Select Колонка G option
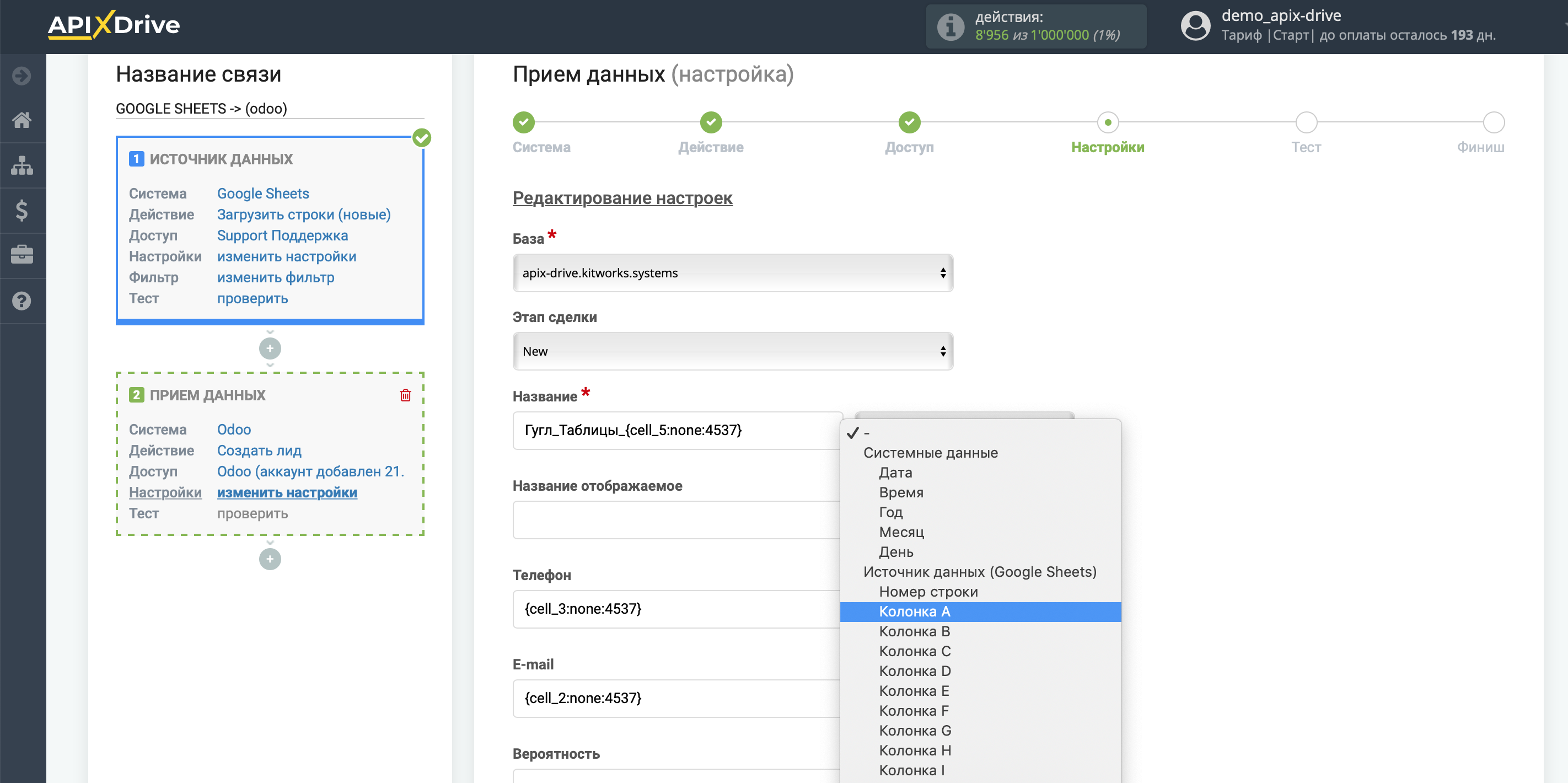The width and height of the screenshot is (1568, 783). tap(981, 731)
